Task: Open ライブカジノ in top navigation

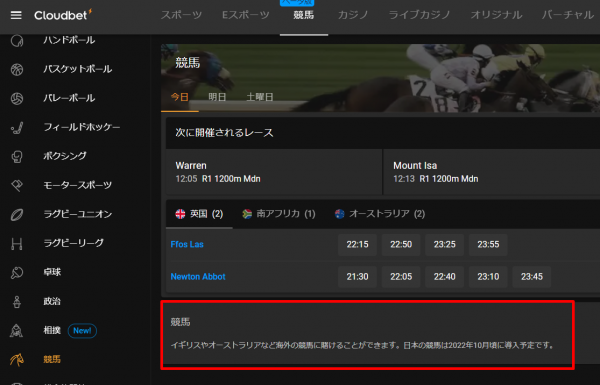Action: pos(419,15)
